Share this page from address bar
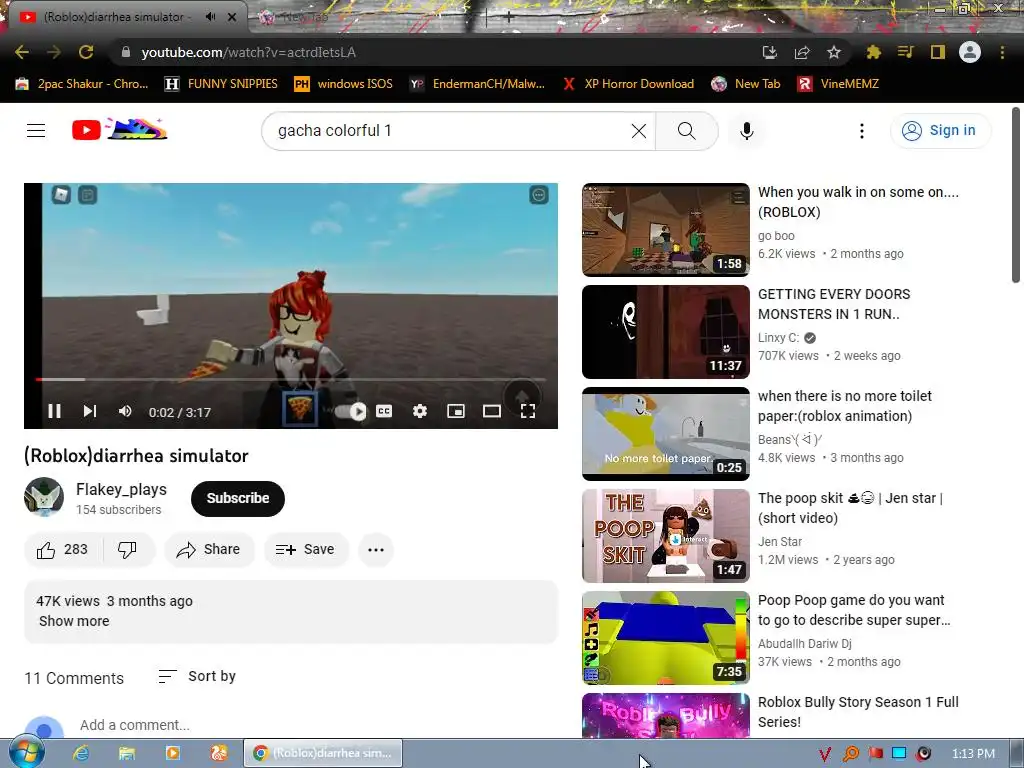This screenshot has width=1024, height=768. [802, 52]
